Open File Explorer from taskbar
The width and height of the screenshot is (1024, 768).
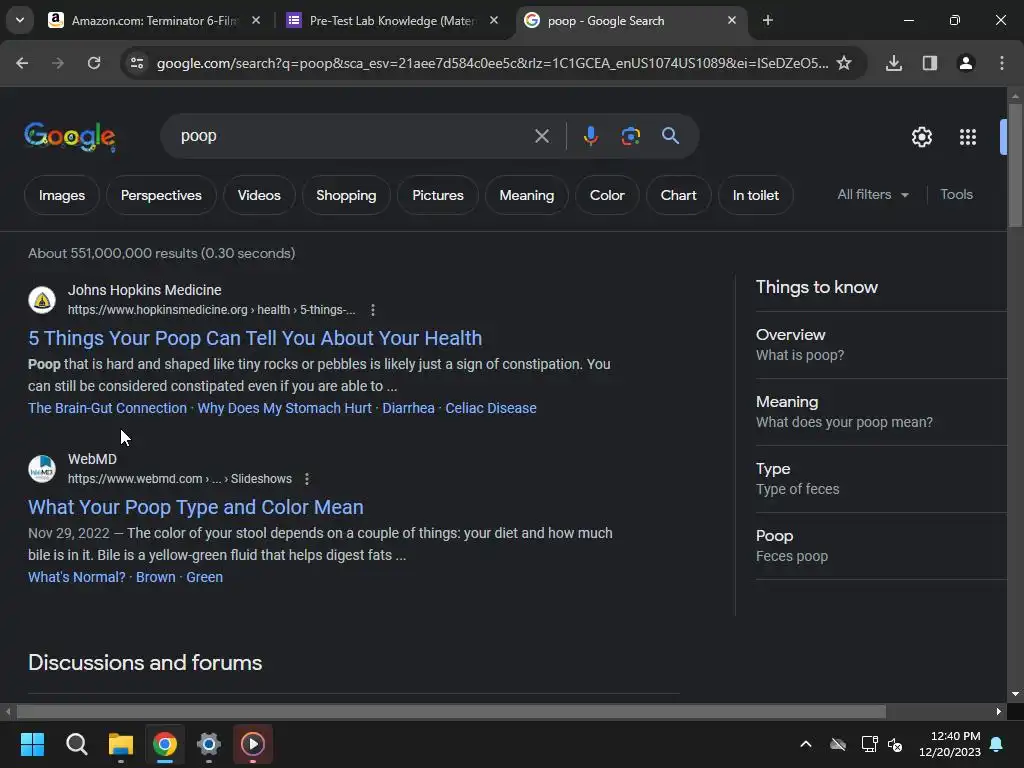(x=121, y=744)
